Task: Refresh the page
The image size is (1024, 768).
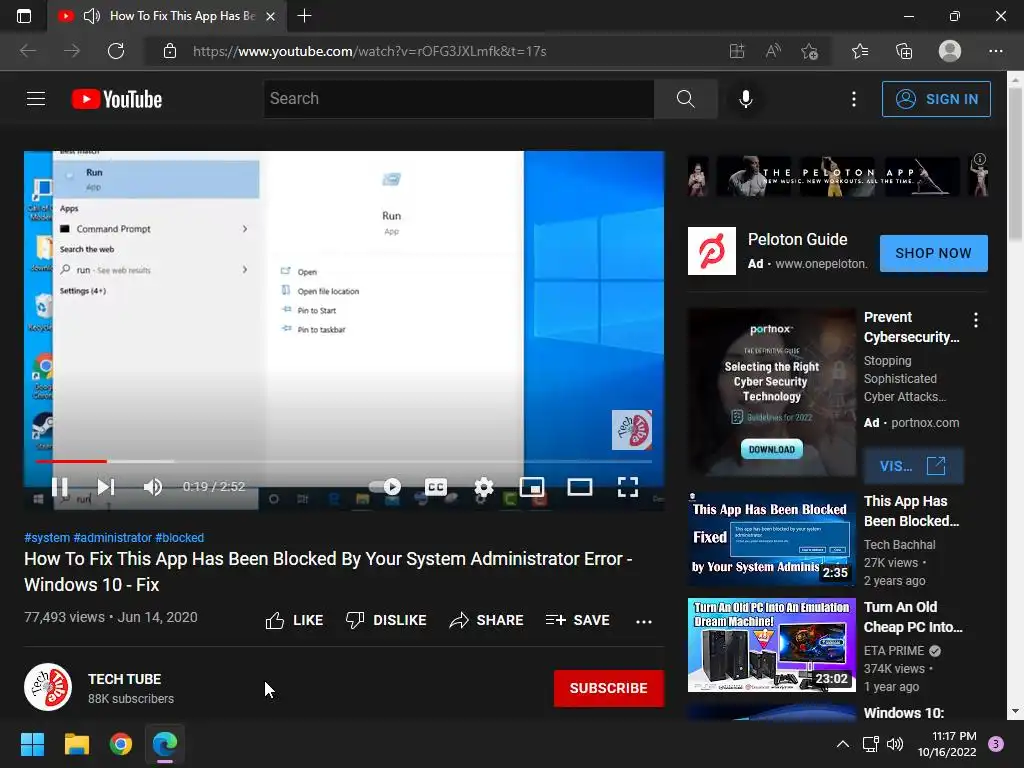Action: (116, 51)
